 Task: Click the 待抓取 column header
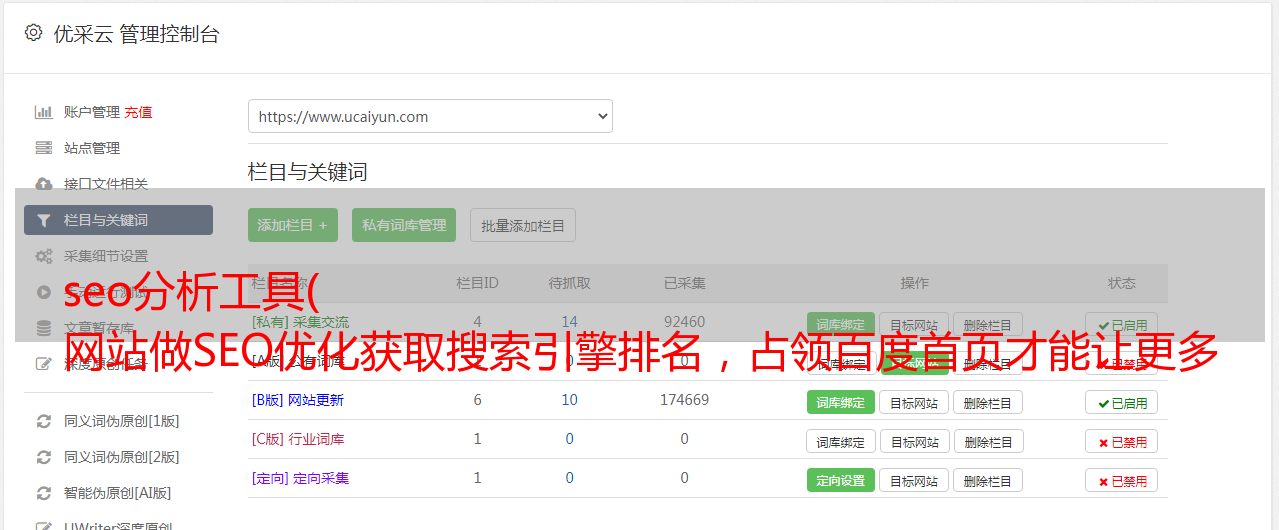coord(569,283)
